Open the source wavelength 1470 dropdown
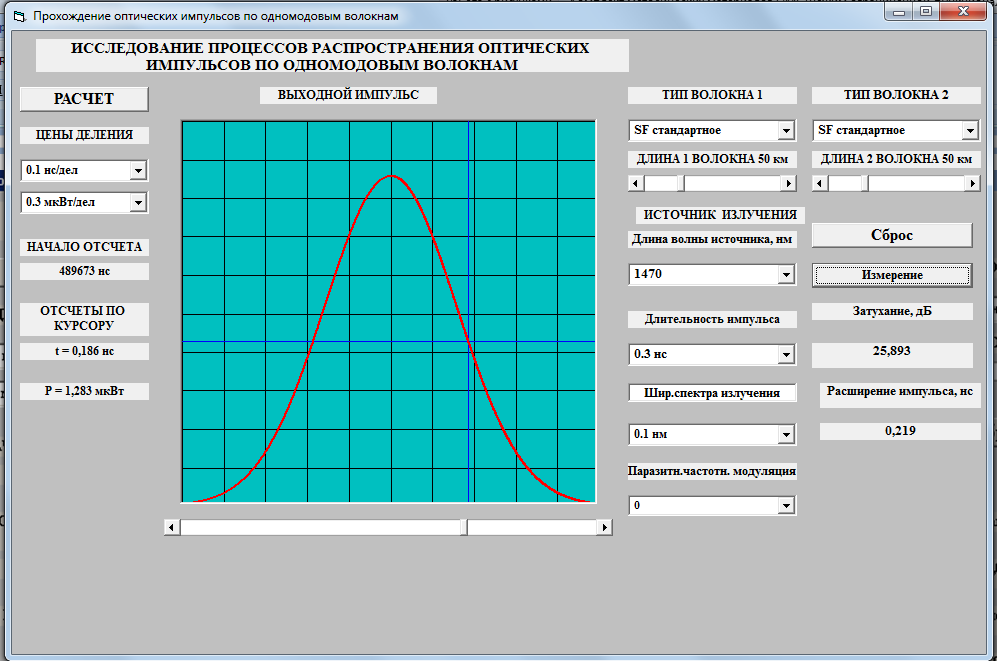This screenshot has width=997, height=661. [x=787, y=274]
